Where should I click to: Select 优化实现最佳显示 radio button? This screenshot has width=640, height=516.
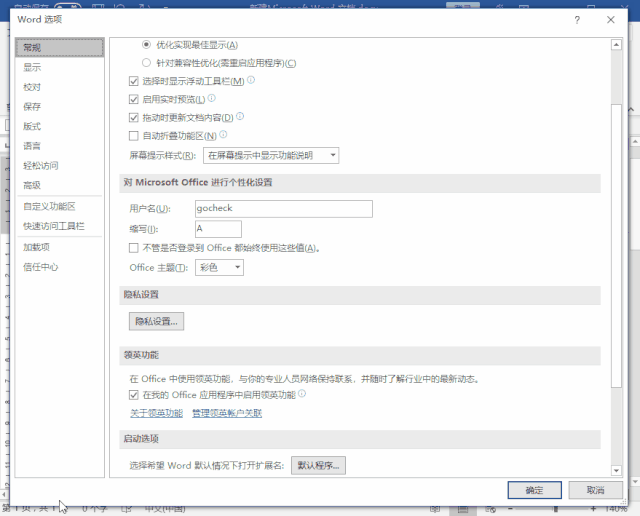(146, 44)
